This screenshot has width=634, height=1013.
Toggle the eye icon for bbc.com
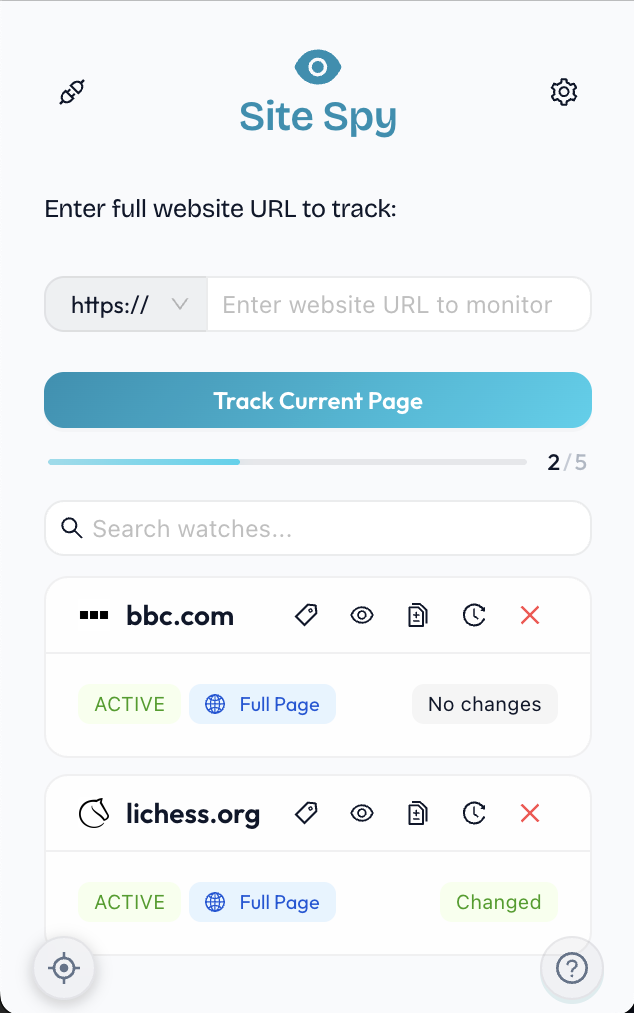point(362,616)
